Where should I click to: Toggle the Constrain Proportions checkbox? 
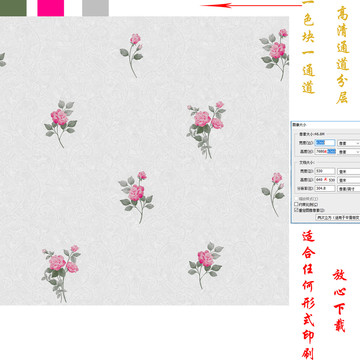coord(296,204)
